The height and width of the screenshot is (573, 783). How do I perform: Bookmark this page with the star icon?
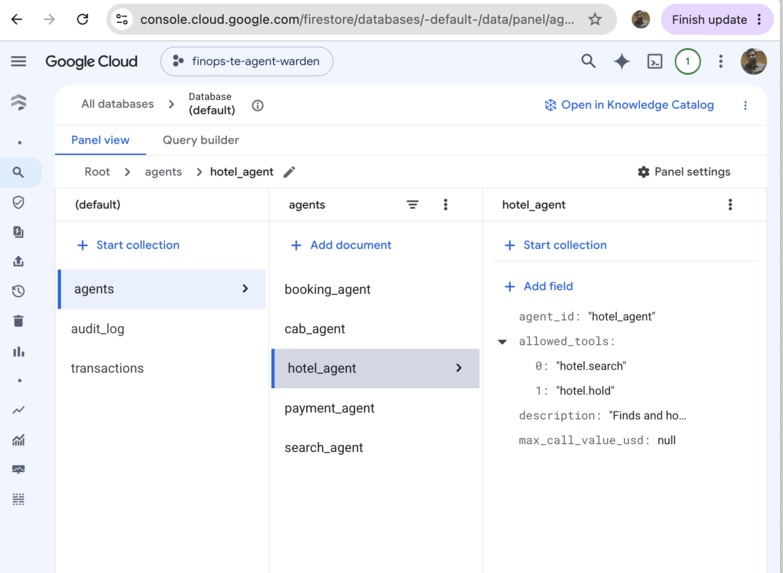click(594, 19)
